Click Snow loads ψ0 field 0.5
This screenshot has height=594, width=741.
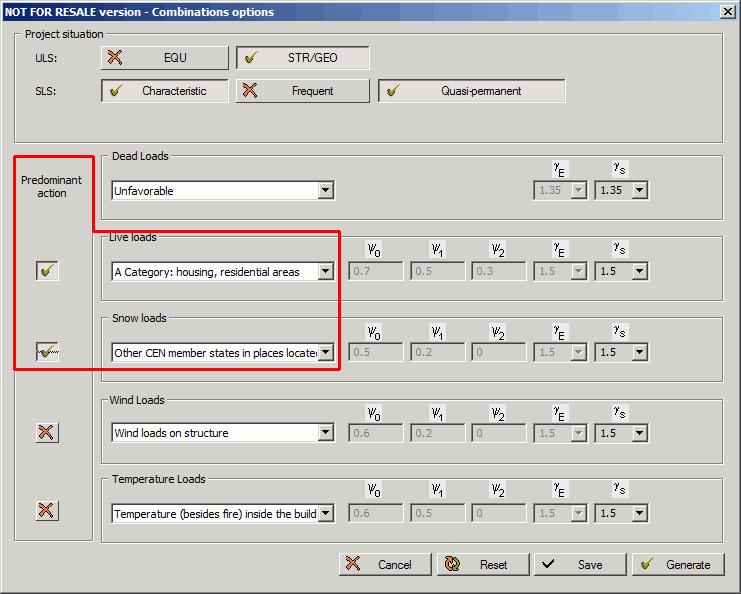376,352
